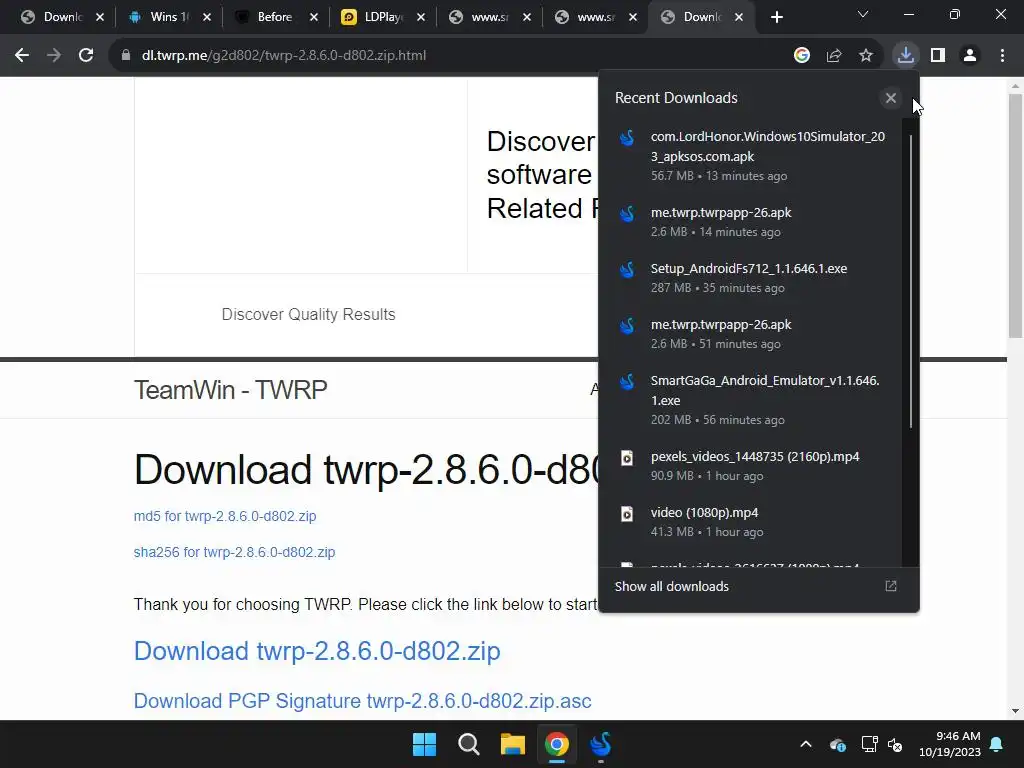Click the Chrome taskbar icon
The width and height of the screenshot is (1024, 768).
click(x=556, y=744)
